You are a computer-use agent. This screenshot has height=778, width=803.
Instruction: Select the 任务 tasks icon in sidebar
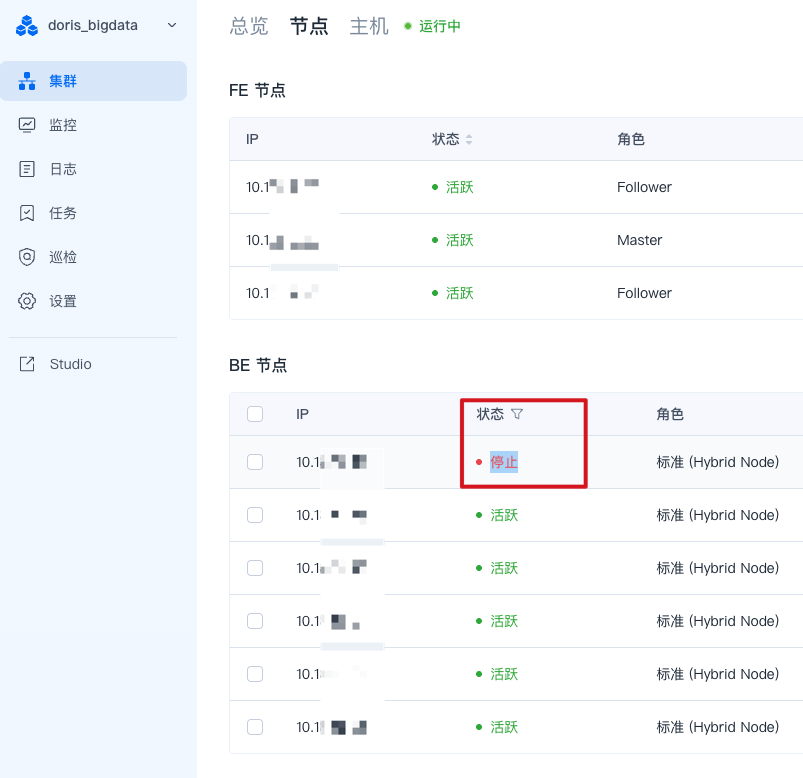pyautogui.click(x=28, y=213)
